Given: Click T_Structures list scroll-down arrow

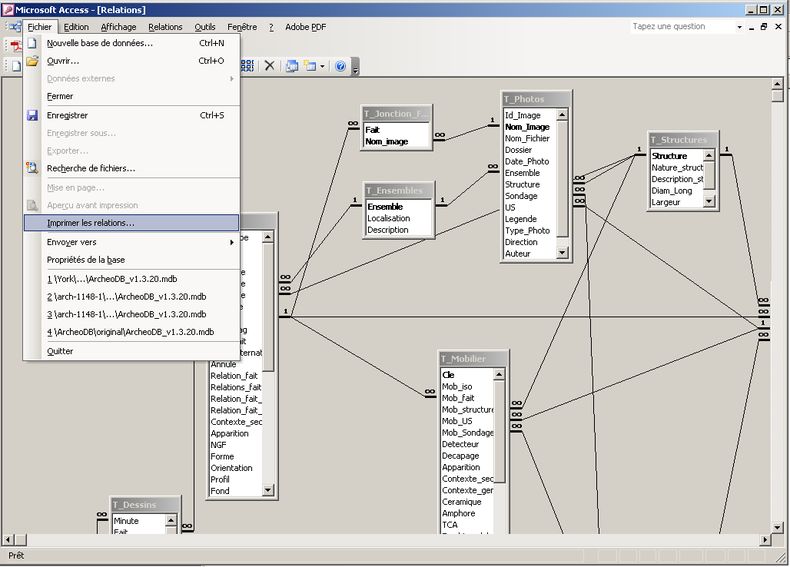Looking at the screenshot, I should (709, 201).
